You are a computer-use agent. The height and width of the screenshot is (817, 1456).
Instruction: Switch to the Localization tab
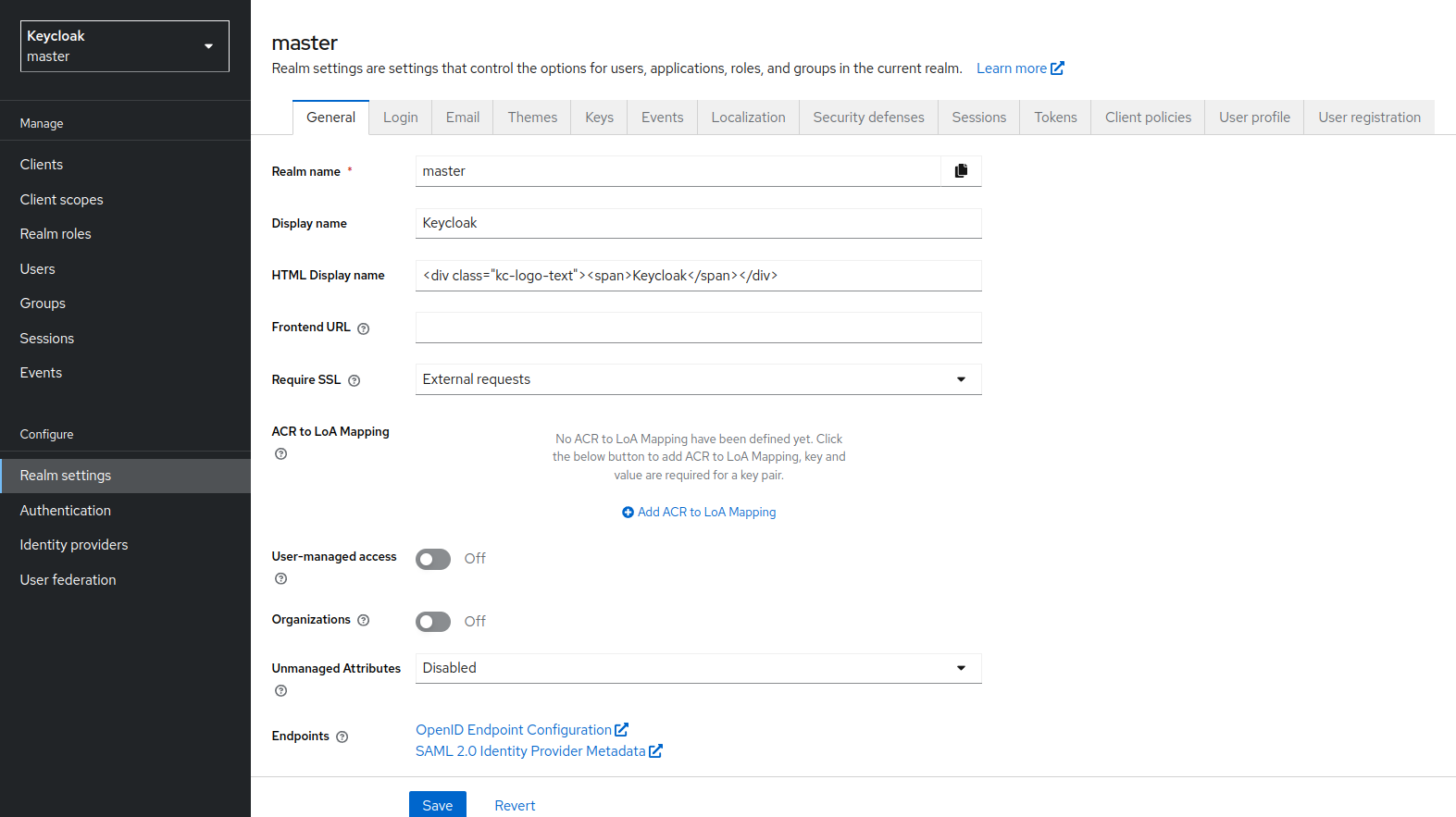749,118
